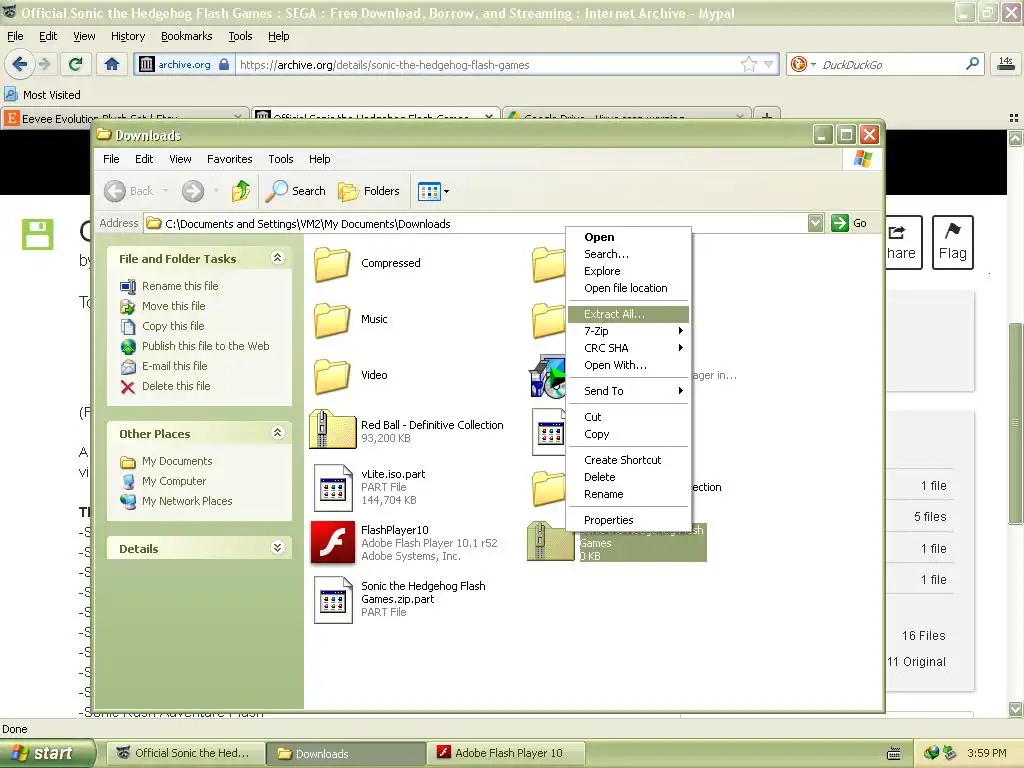Select the FlashPlayer10 Flash icon
The width and height of the screenshot is (1024, 768).
[x=333, y=543]
